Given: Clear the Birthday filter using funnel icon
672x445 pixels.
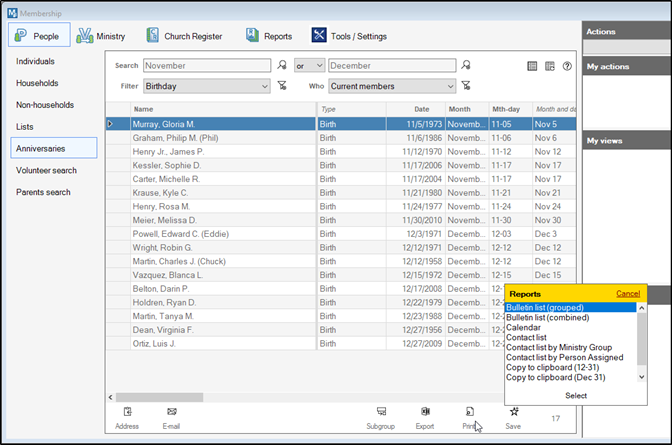Looking at the screenshot, I should pos(282,86).
